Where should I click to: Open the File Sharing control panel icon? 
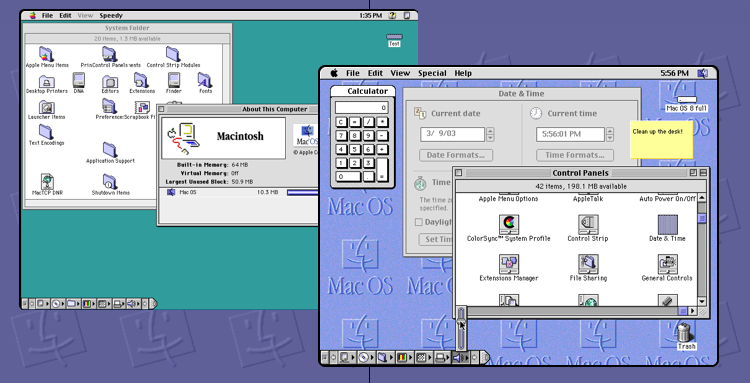pyautogui.click(x=588, y=263)
